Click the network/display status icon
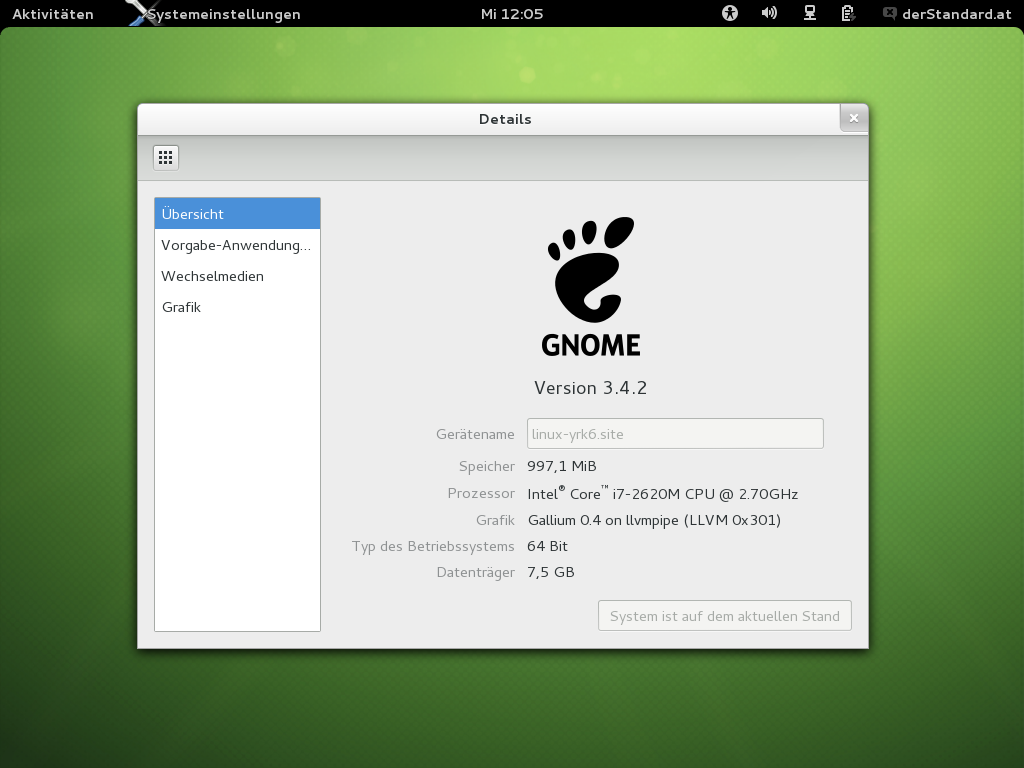 pyautogui.click(x=808, y=14)
